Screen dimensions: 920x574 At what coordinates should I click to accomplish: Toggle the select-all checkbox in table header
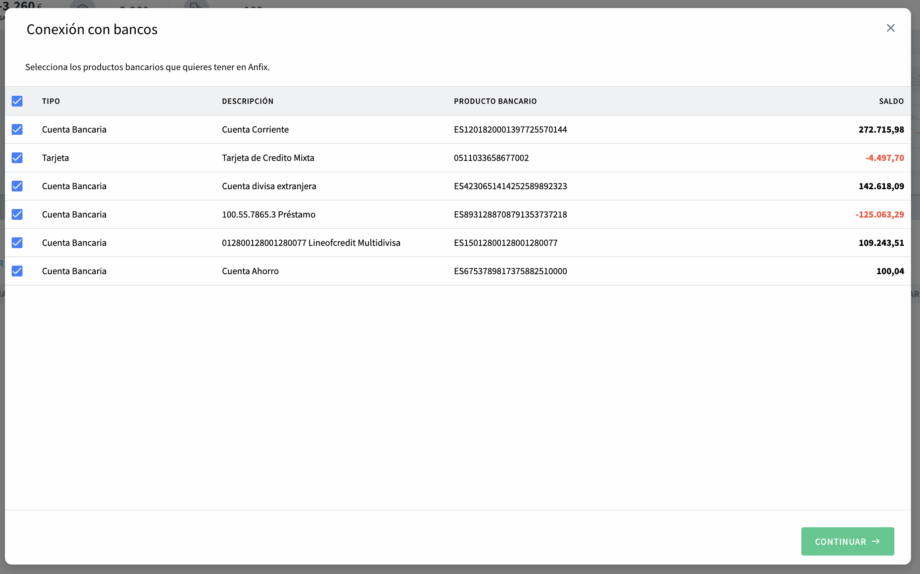pyautogui.click(x=17, y=101)
